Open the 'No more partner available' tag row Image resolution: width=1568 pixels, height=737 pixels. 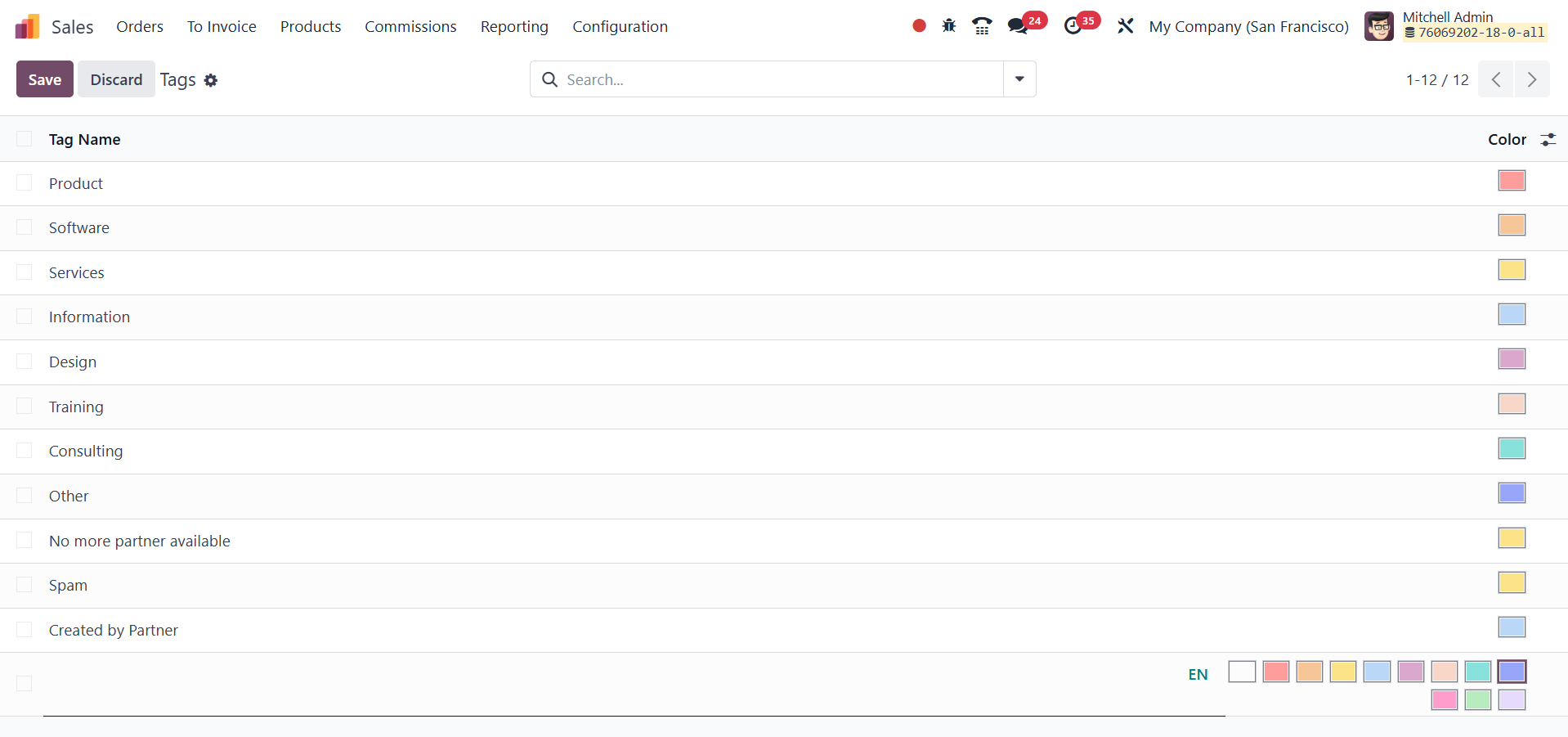(x=784, y=541)
